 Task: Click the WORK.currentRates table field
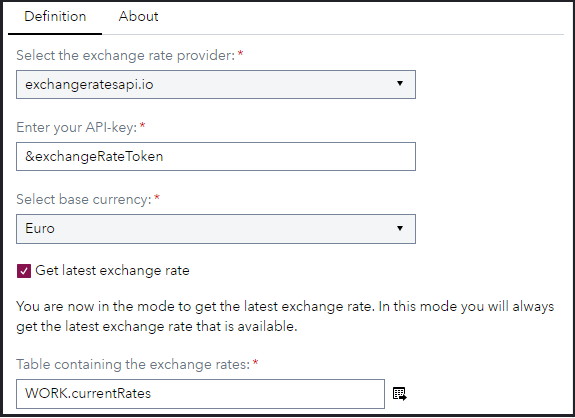tap(200, 394)
